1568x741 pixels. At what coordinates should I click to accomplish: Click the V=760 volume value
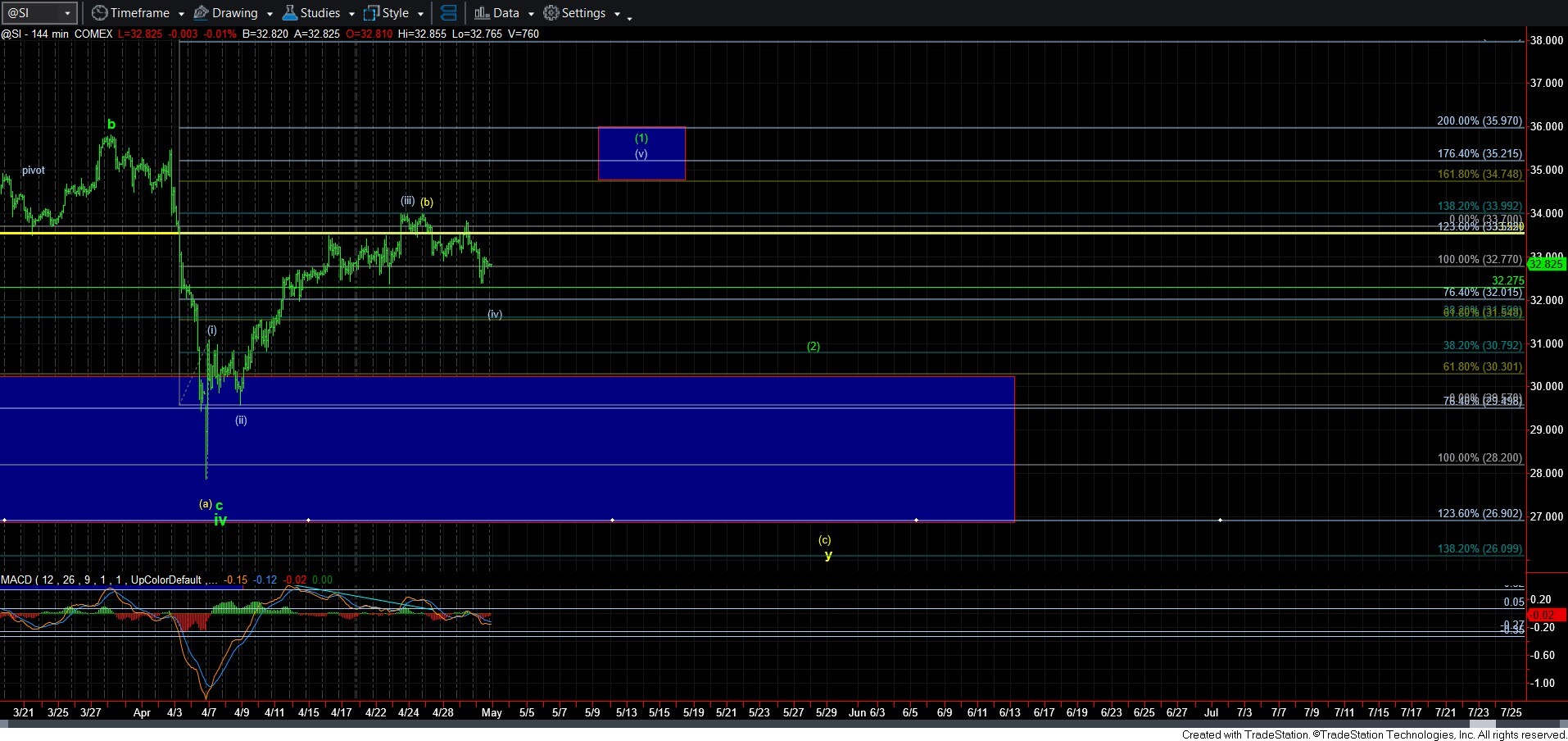[x=523, y=34]
